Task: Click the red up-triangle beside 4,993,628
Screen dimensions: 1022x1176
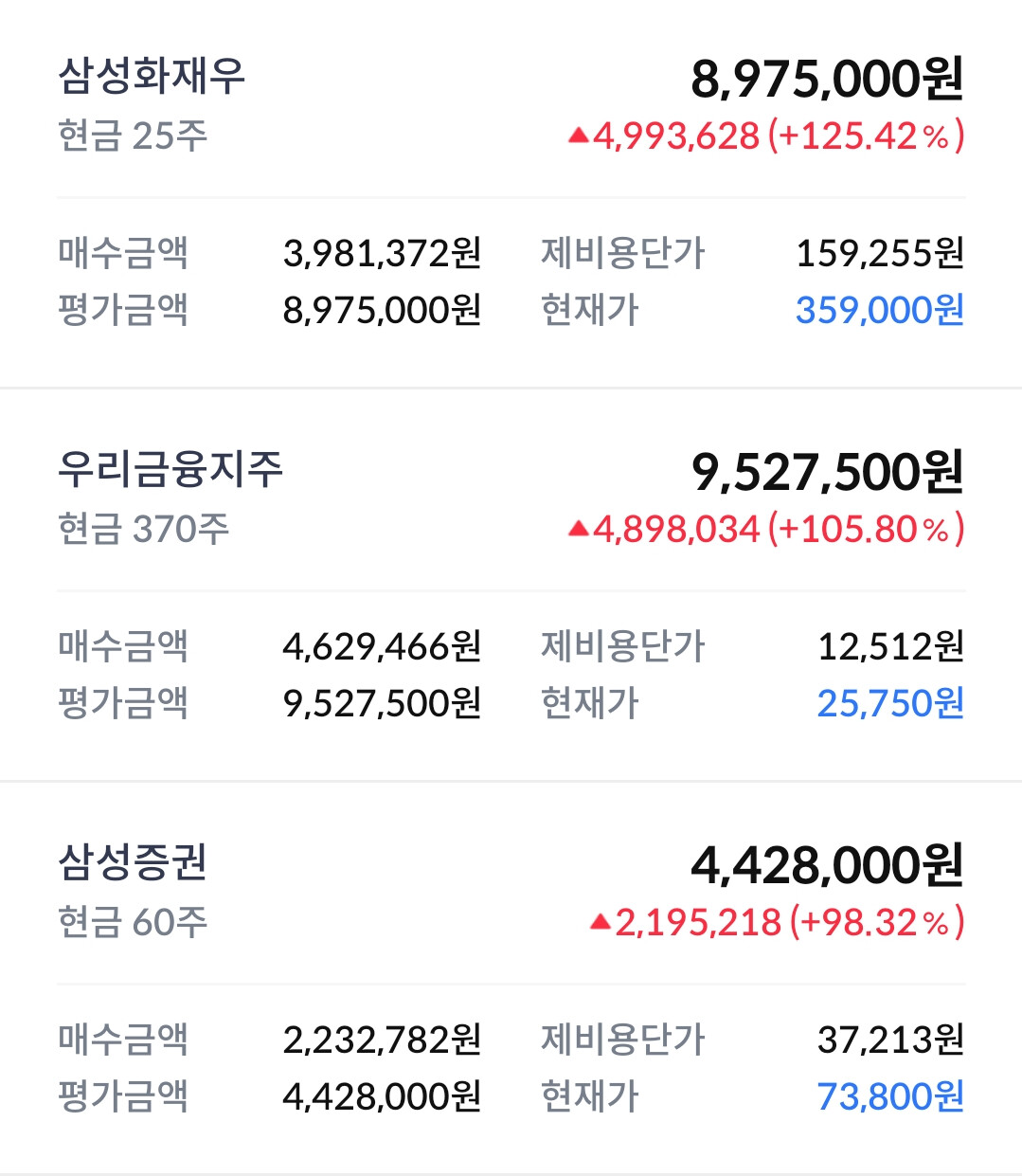Action: pyautogui.click(x=579, y=136)
